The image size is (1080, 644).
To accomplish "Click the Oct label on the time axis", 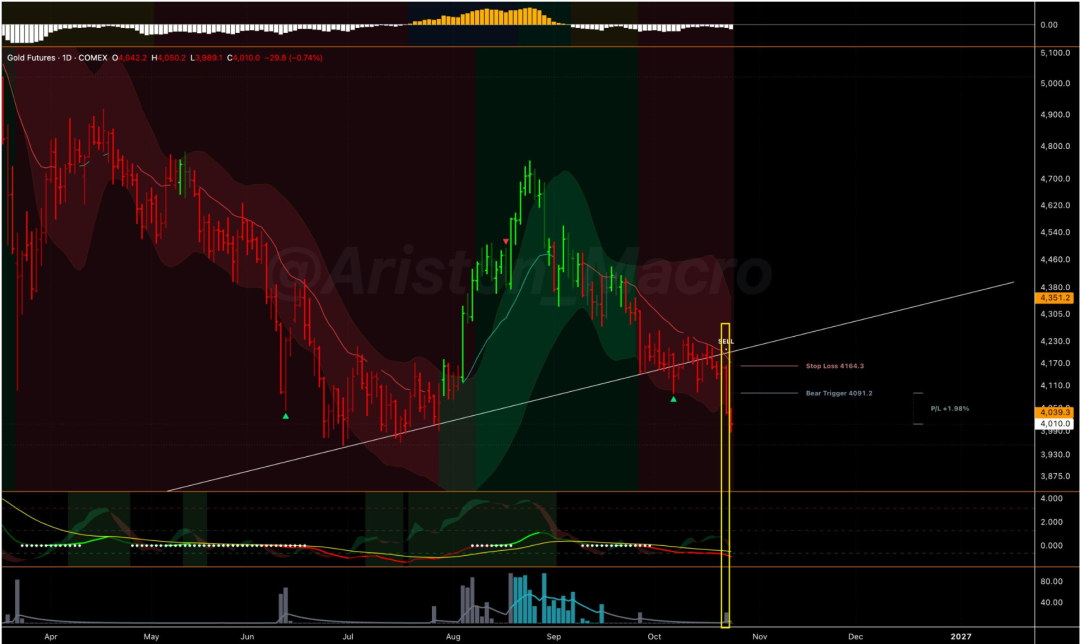I will 654,636.
